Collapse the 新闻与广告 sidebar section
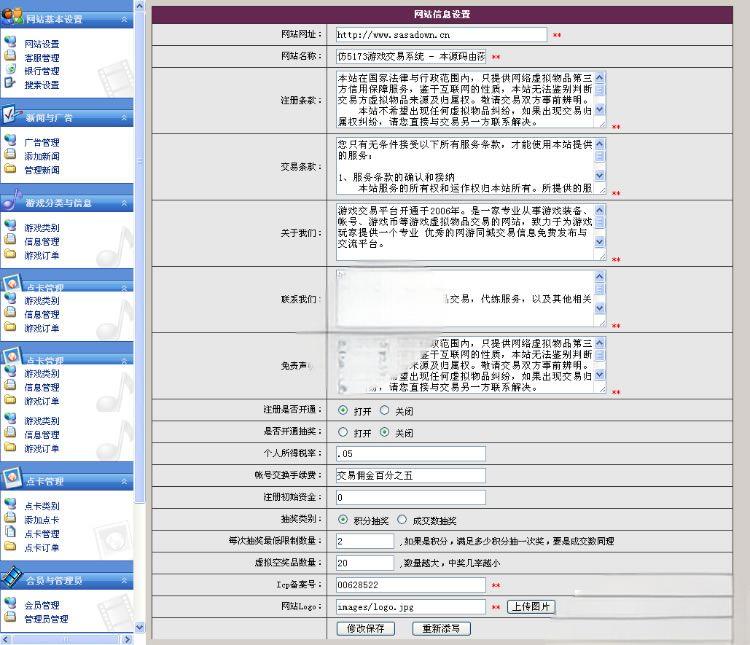The width and height of the screenshot is (750, 645). click(125, 117)
